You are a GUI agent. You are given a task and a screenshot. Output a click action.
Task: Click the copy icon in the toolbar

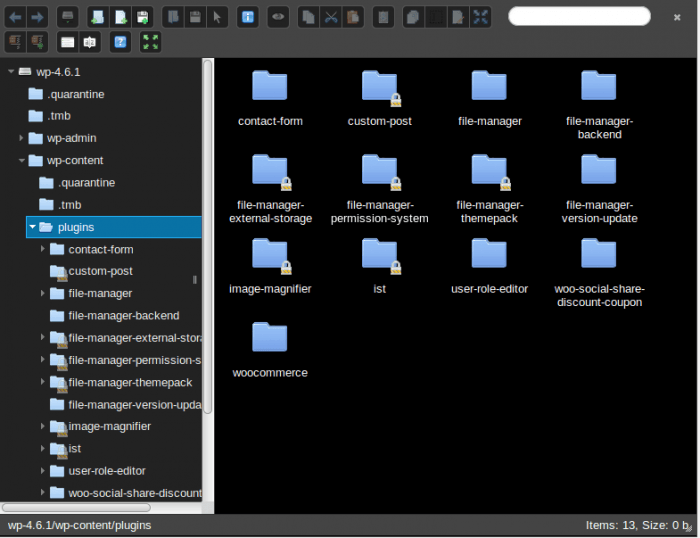(x=308, y=17)
